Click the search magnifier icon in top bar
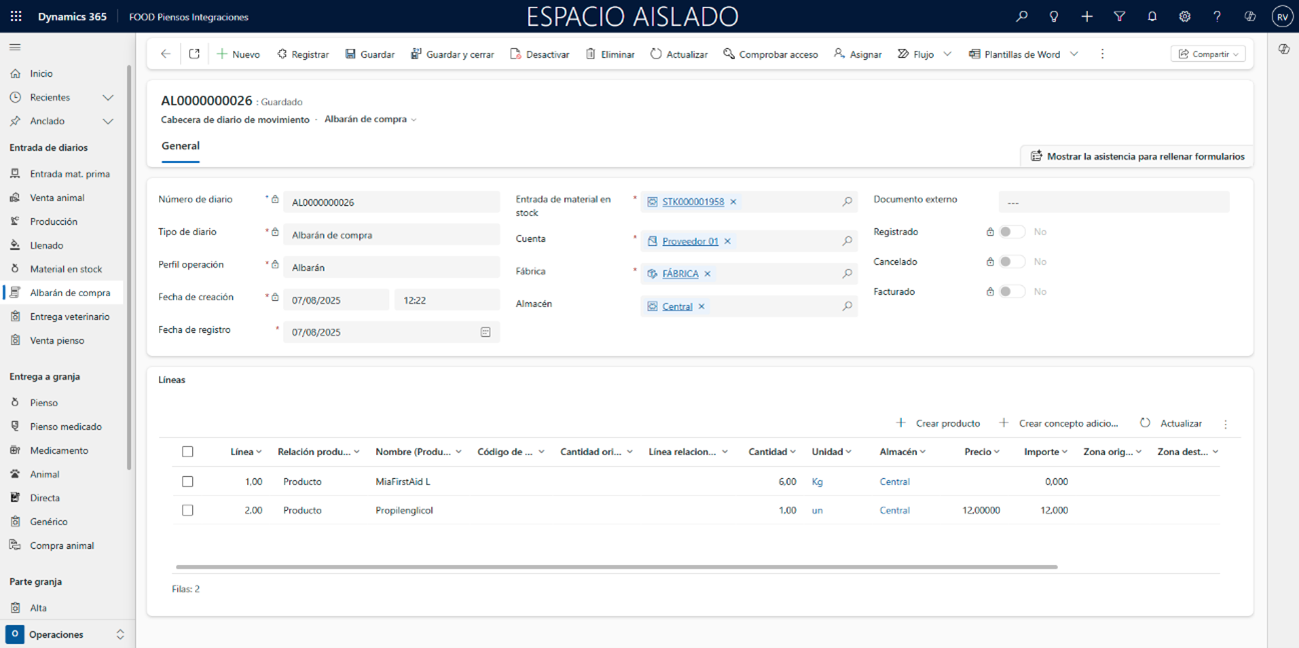This screenshot has width=1299, height=648. coord(1021,17)
